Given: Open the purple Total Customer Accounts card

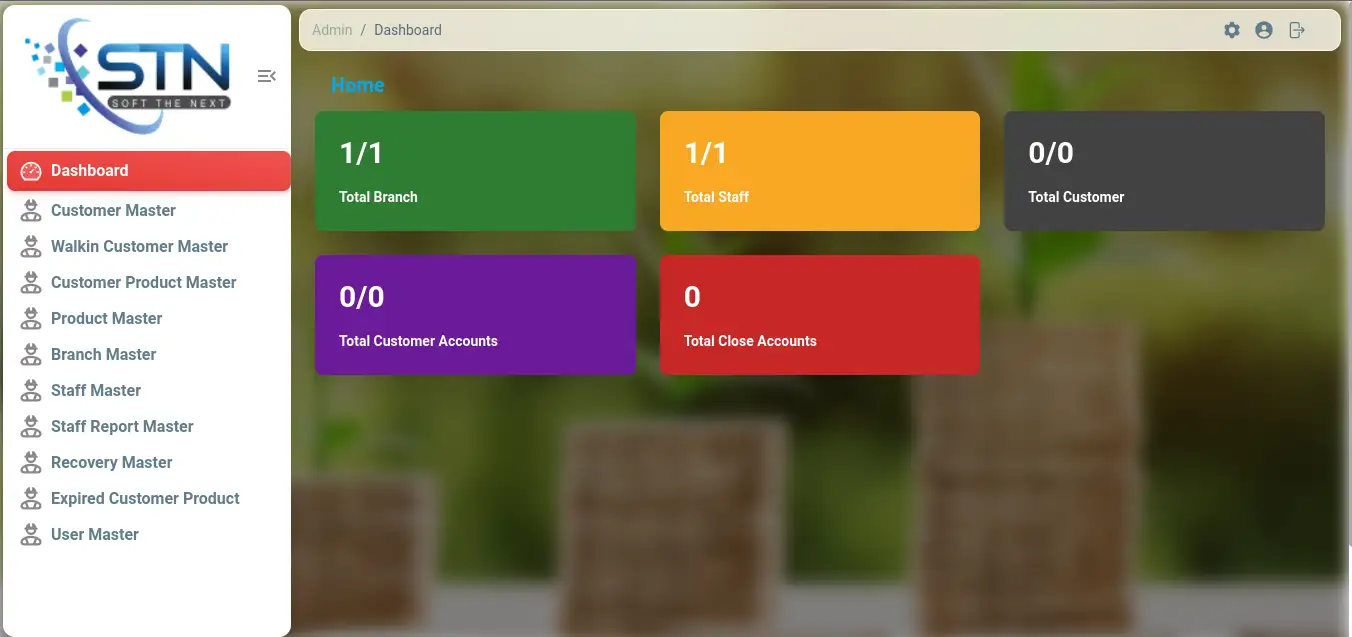Looking at the screenshot, I should pyautogui.click(x=475, y=315).
